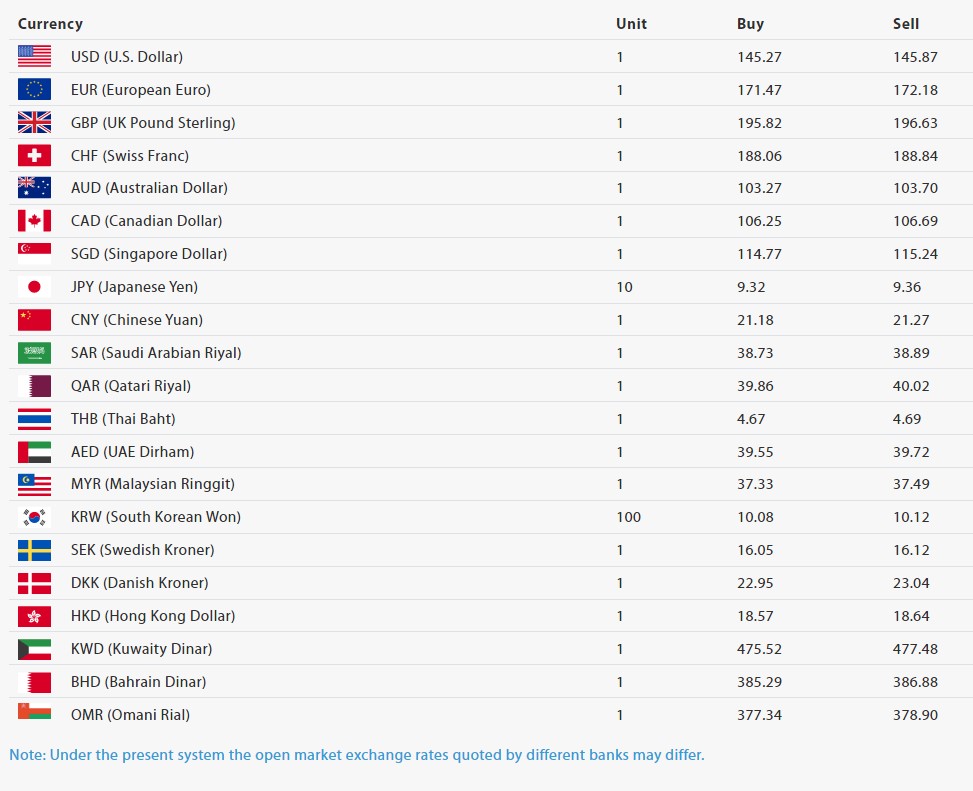Click the open market exchange rates note
Viewport: 973px width, 791px height.
click(x=357, y=755)
